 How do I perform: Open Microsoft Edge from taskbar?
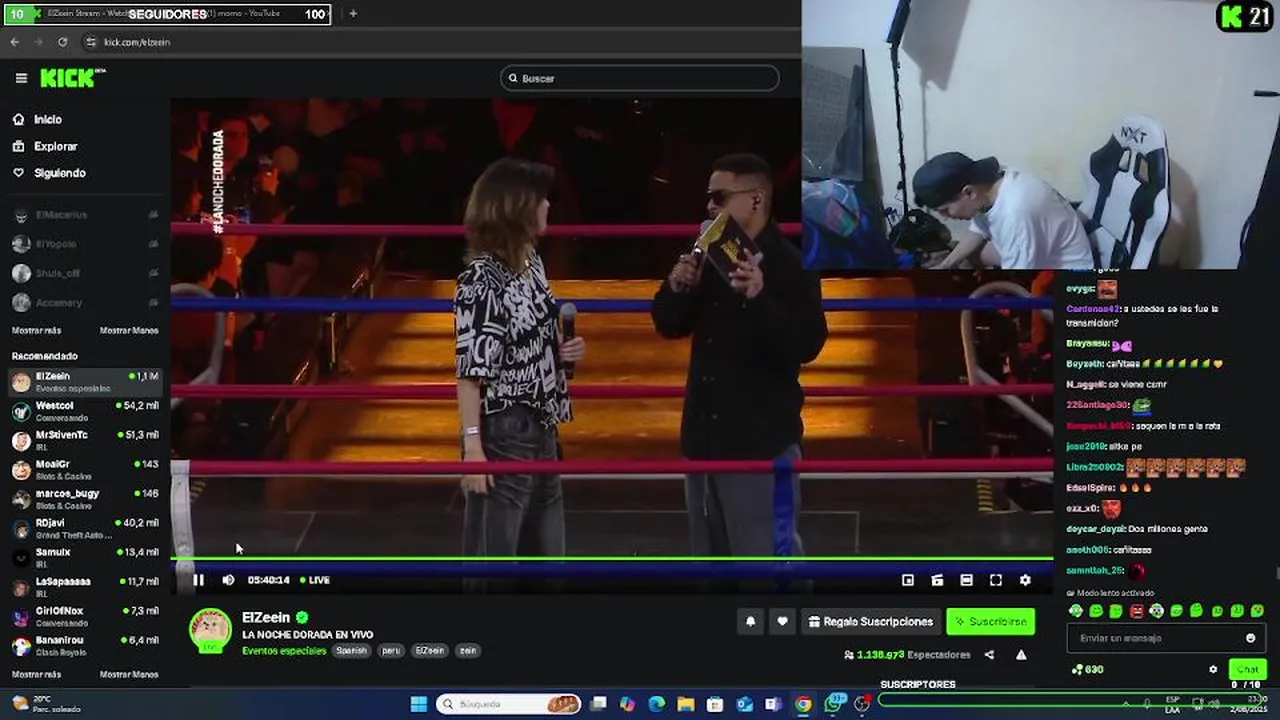click(x=656, y=704)
